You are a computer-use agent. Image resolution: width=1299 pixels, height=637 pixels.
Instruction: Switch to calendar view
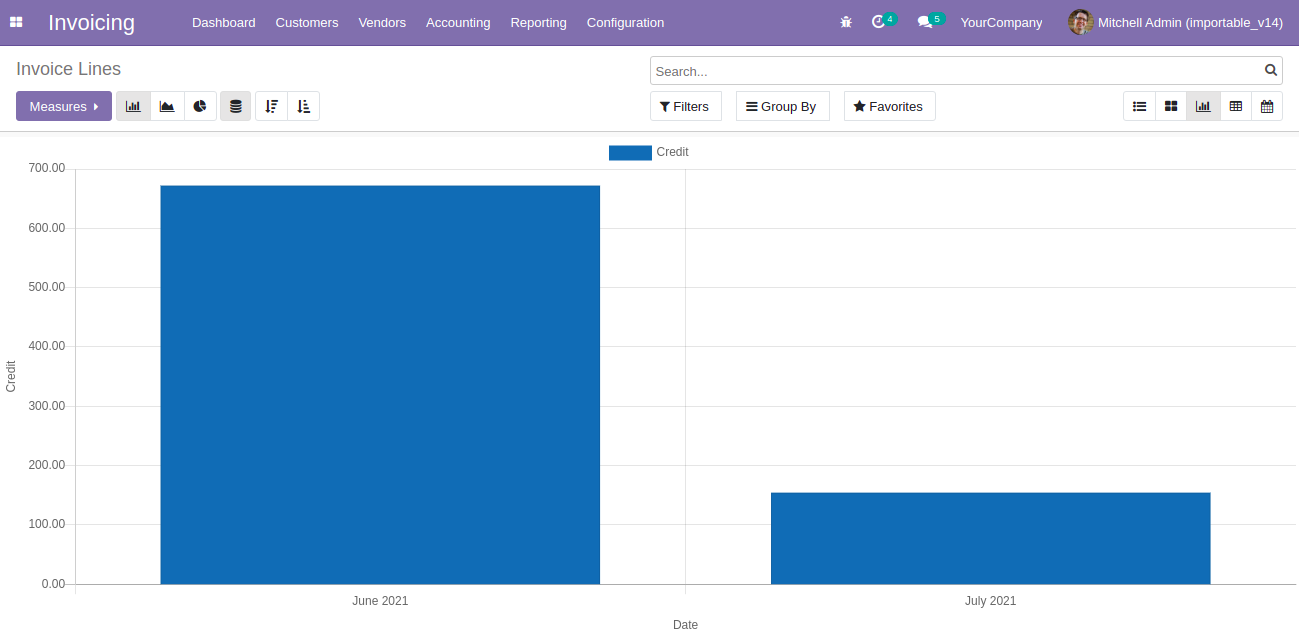click(1267, 106)
